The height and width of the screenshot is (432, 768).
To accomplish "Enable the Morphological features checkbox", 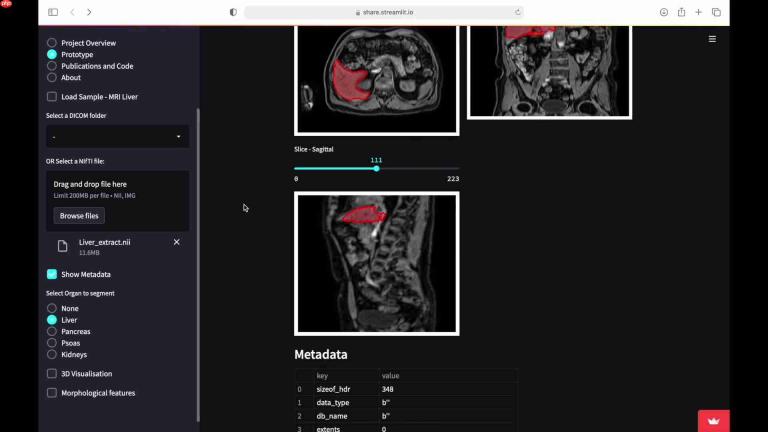I will (x=52, y=393).
